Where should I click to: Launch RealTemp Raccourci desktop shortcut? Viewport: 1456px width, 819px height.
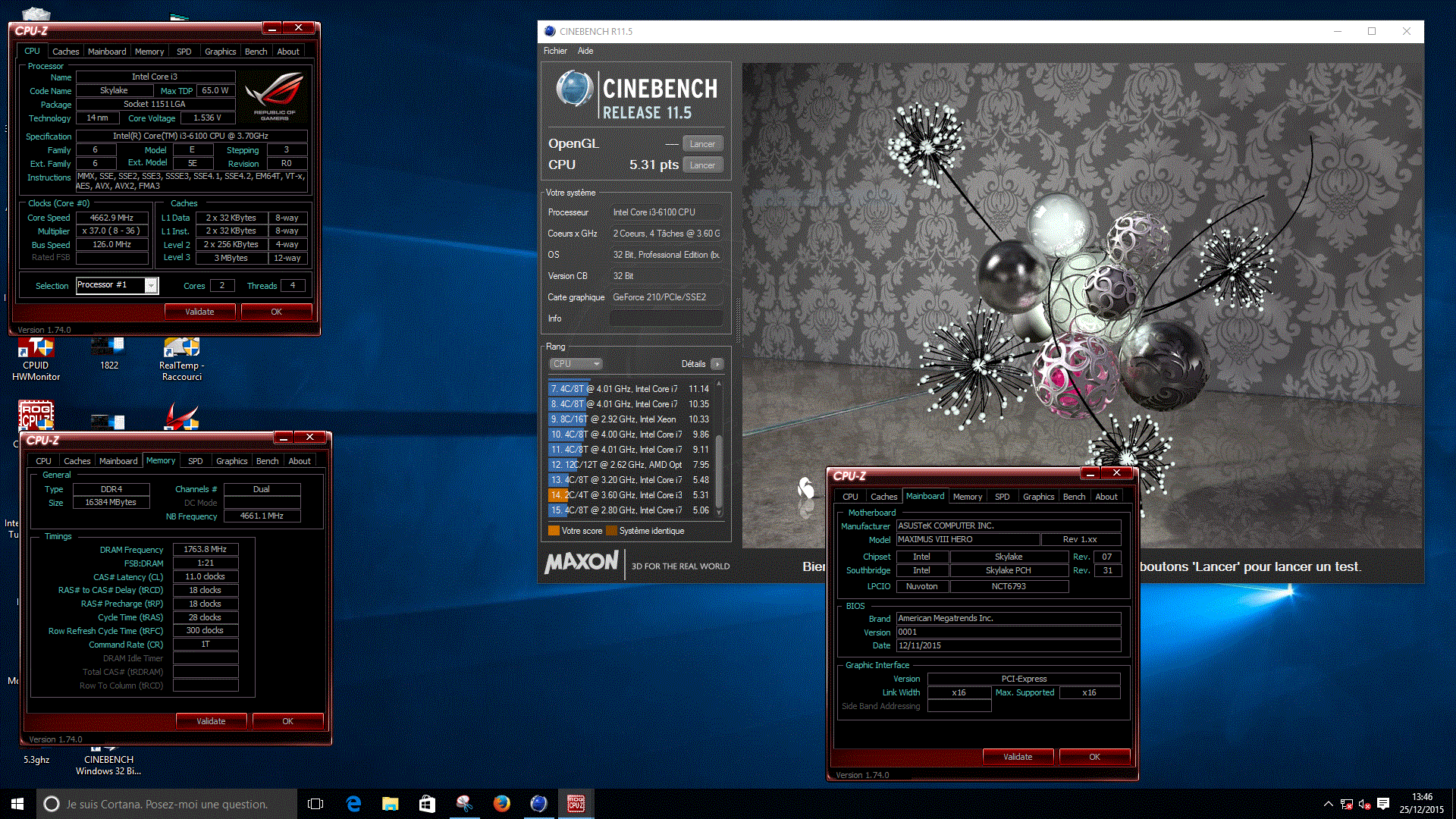(x=181, y=359)
